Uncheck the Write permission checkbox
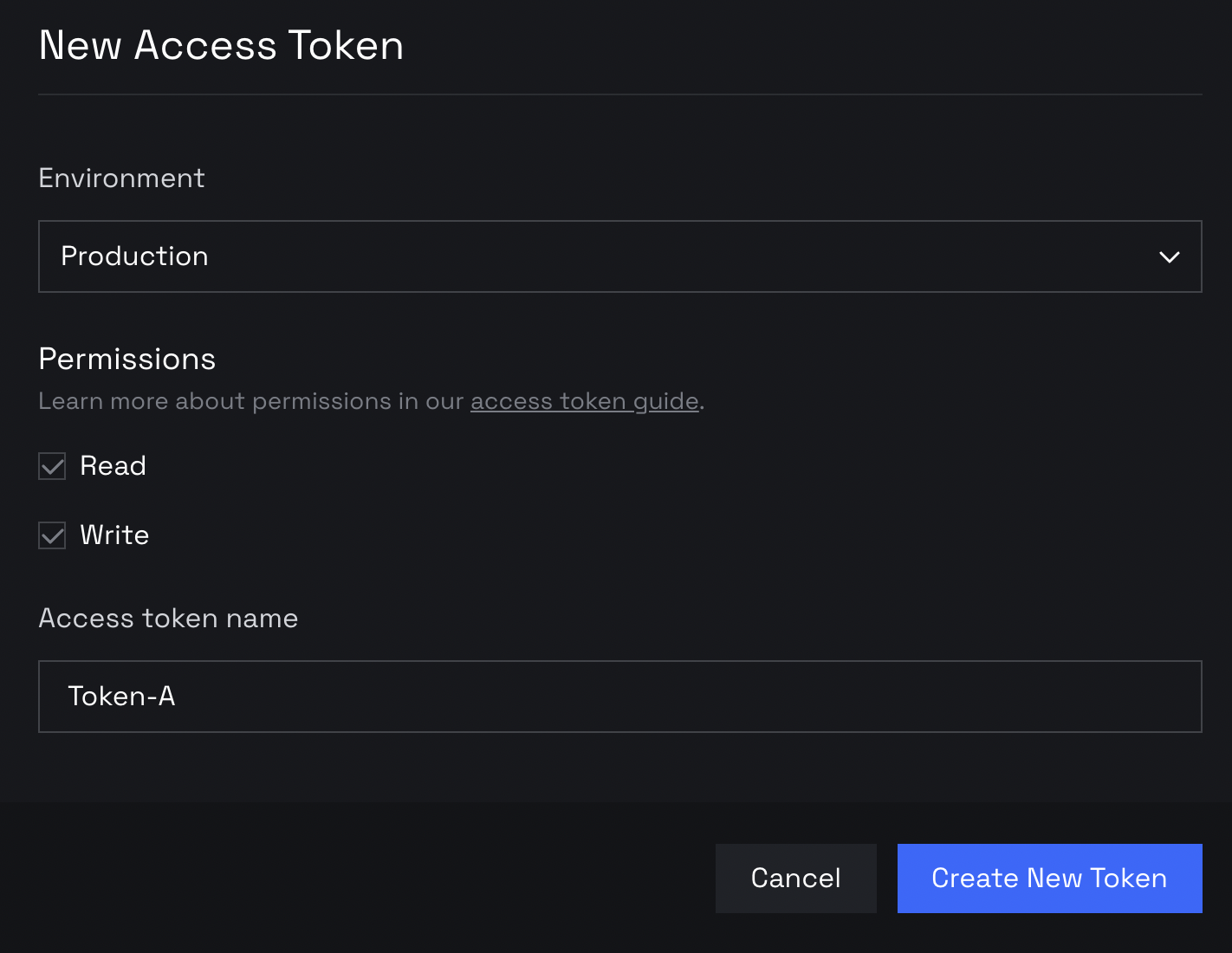This screenshot has width=1232, height=953. point(52,535)
